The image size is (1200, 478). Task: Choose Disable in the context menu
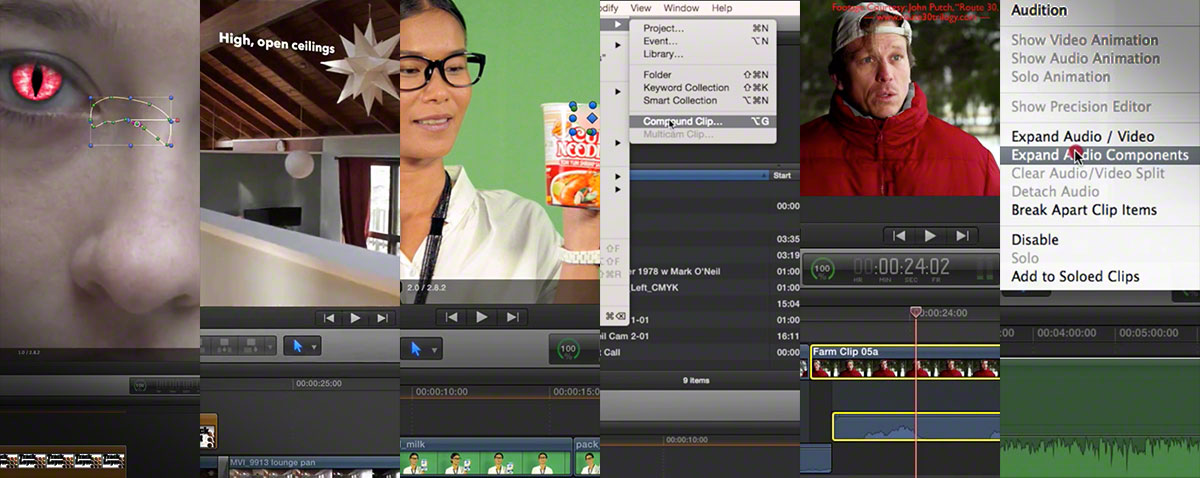(1100, 240)
